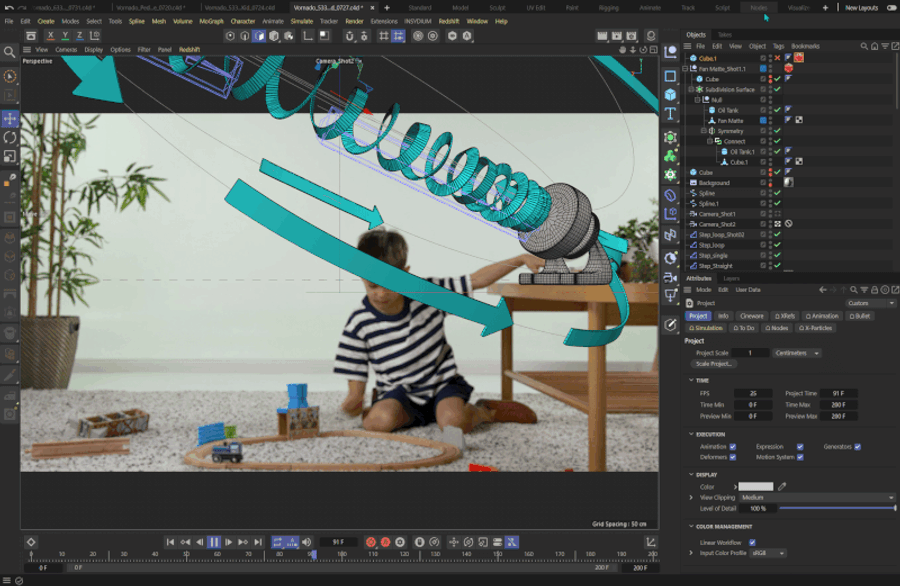Viewport: 900px width, 586px height.
Task: Open the View Clipping Medium dropdown
Action: click(x=817, y=498)
